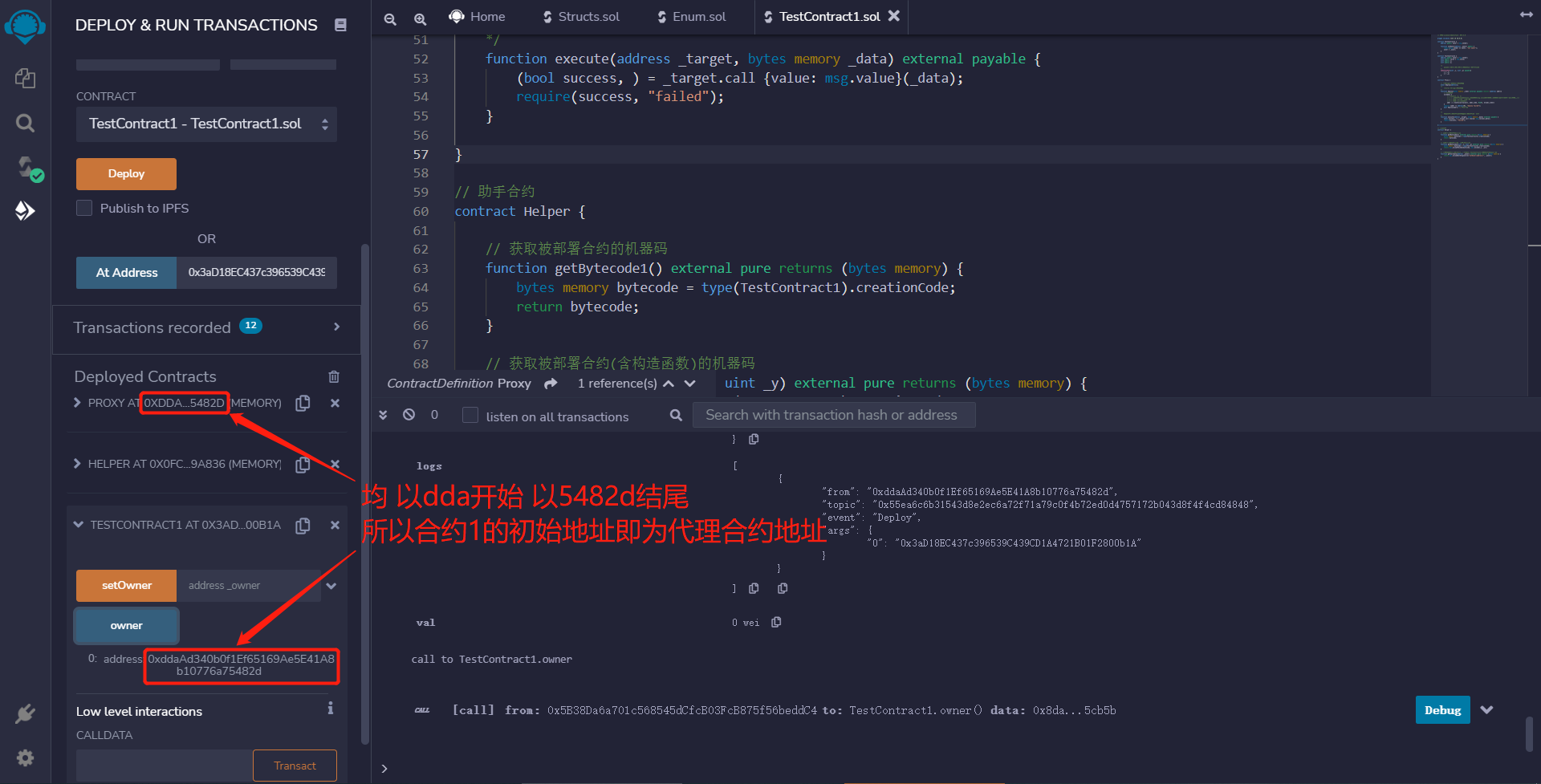Click the setOwner function button
Viewport: 1541px width, 784px height.
tap(126, 586)
